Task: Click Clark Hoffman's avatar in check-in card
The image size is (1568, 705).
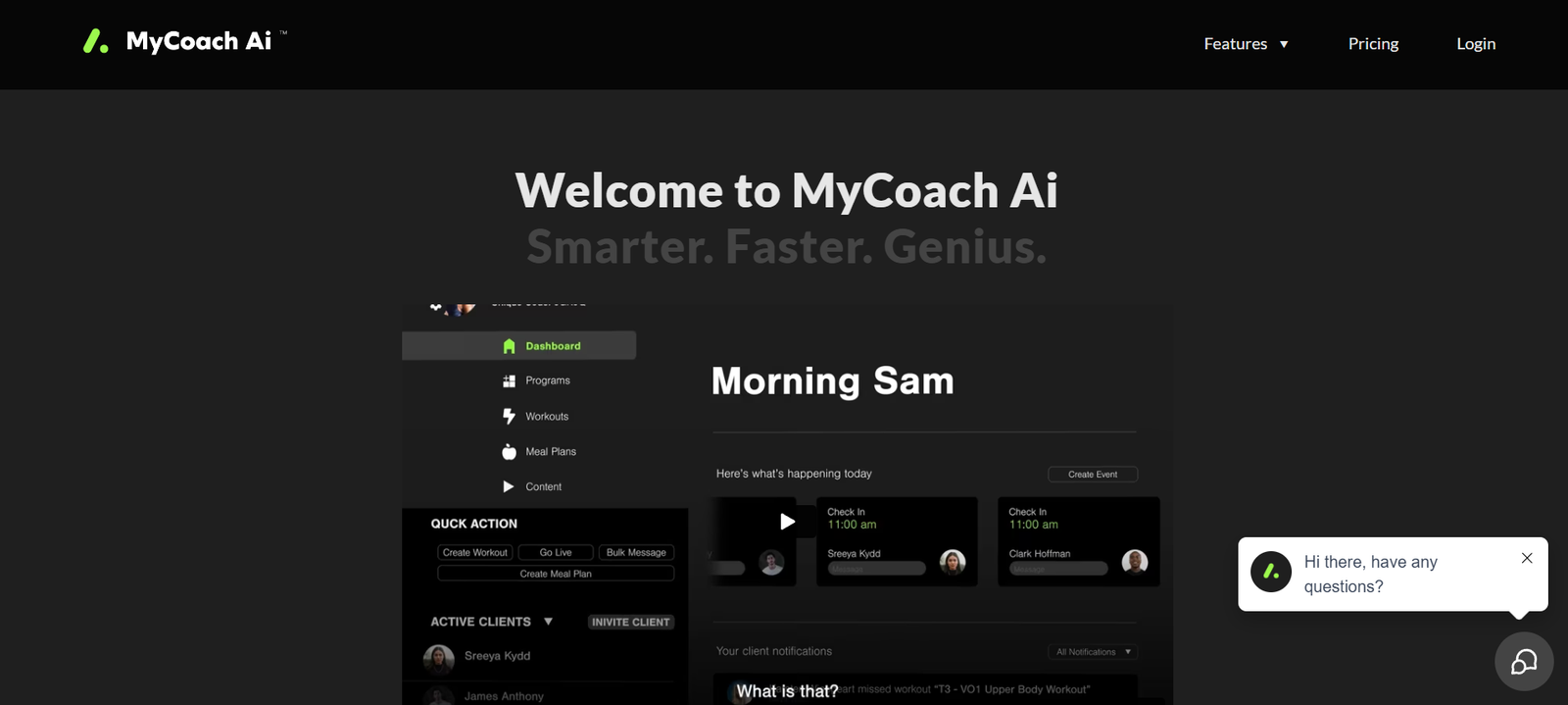Action: (1135, 561)
